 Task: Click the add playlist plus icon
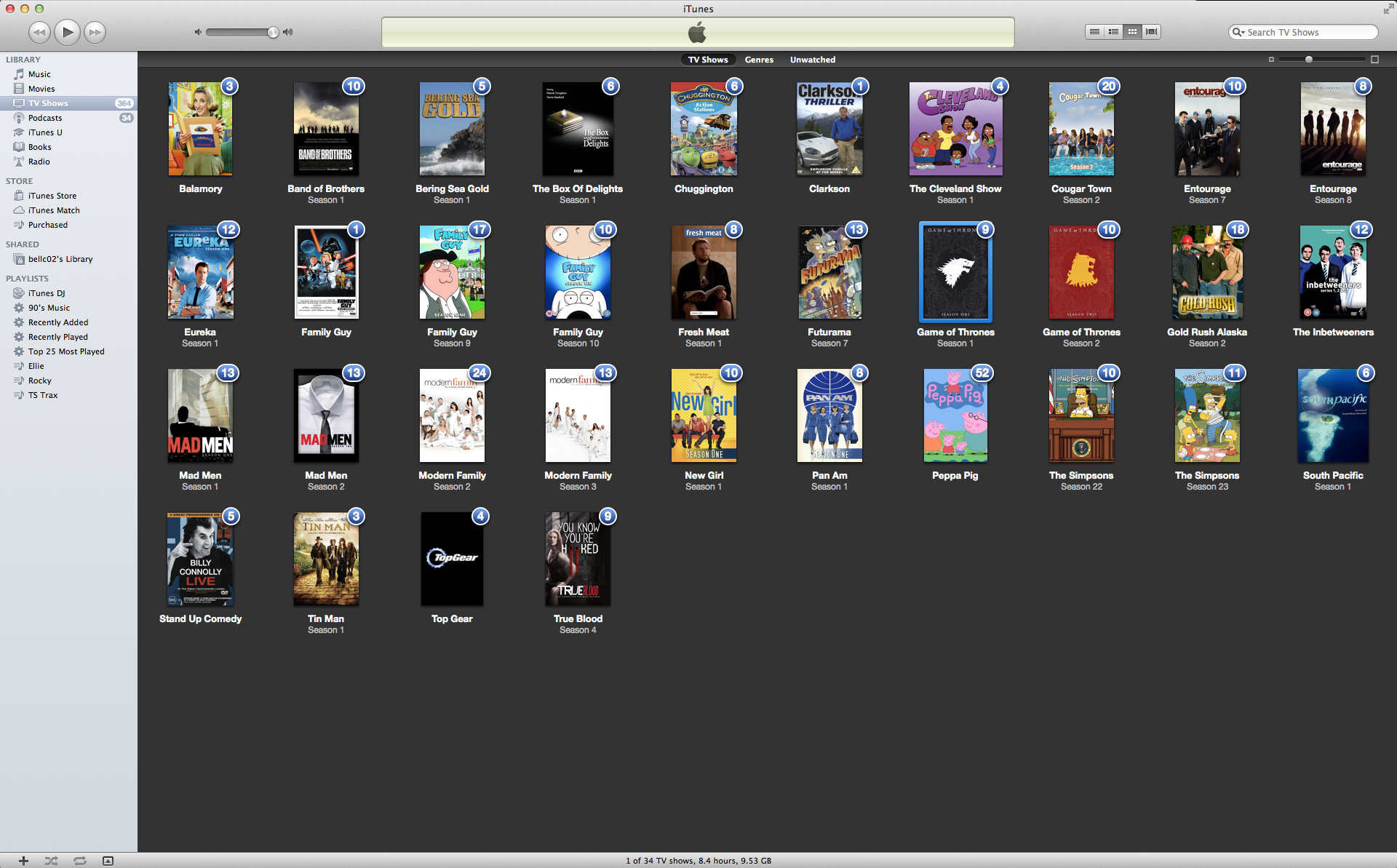point(23,861)
